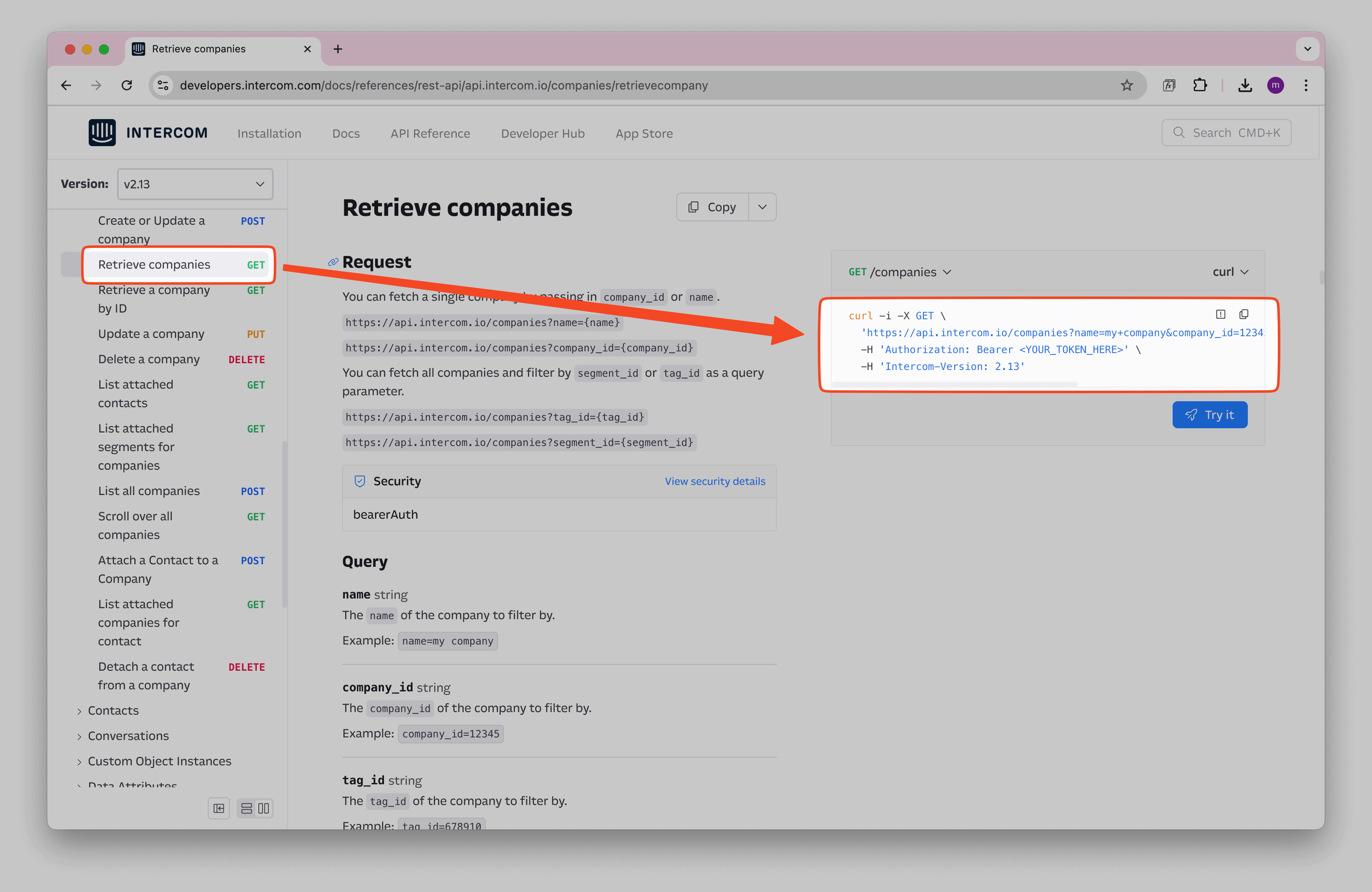Click the shield icon next to Security
This screenshot has height=892, width=1372.
(360, 481)
